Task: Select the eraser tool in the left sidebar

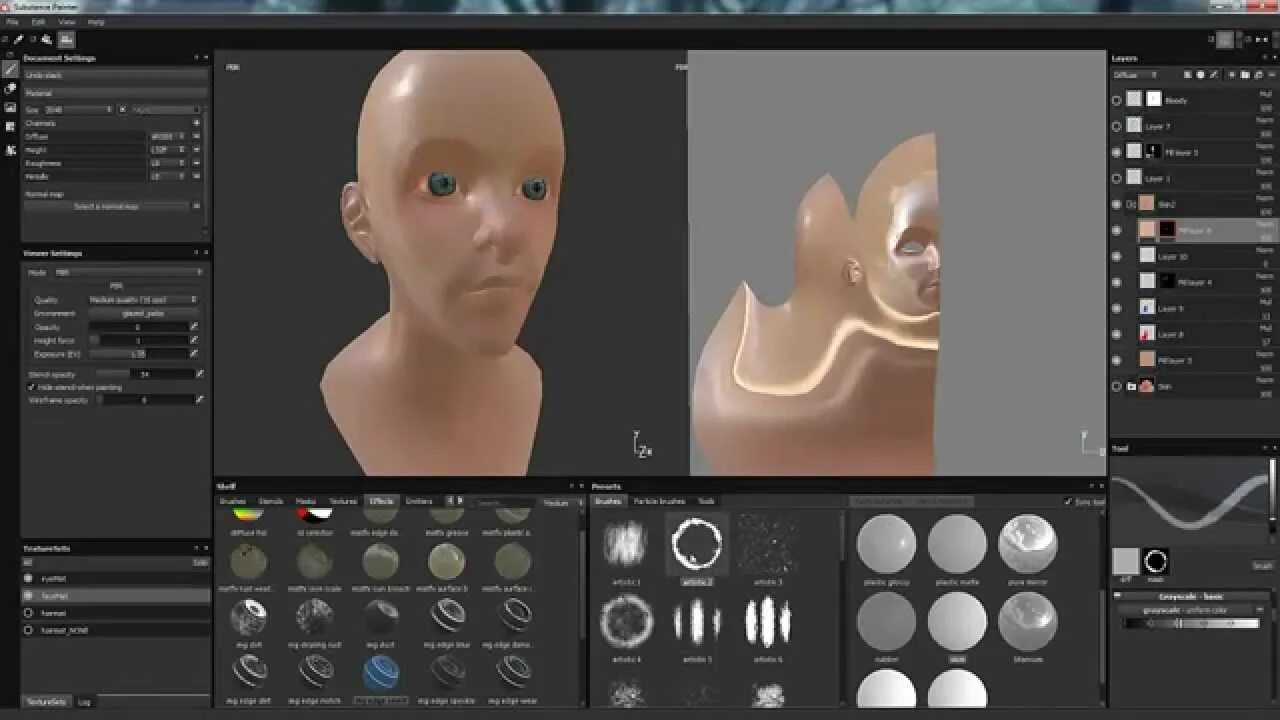Action: pos(10,89)
